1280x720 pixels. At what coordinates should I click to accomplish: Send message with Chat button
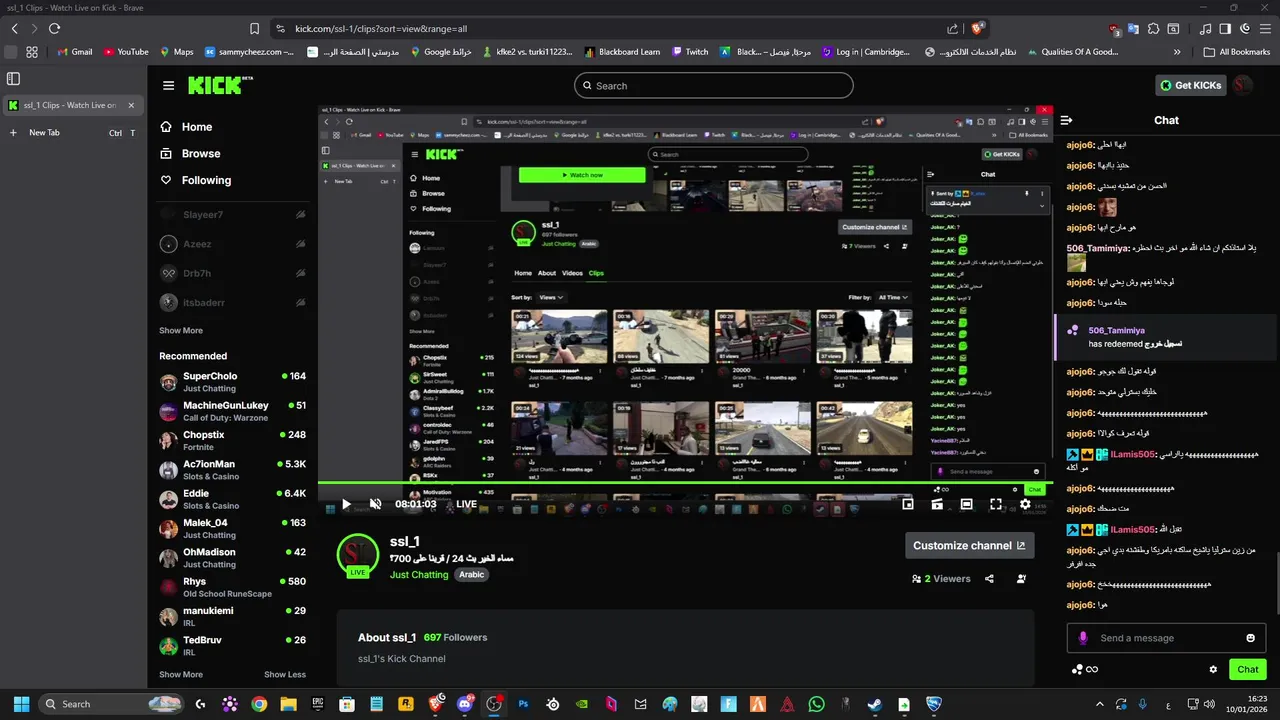[x=1248, y=669]
